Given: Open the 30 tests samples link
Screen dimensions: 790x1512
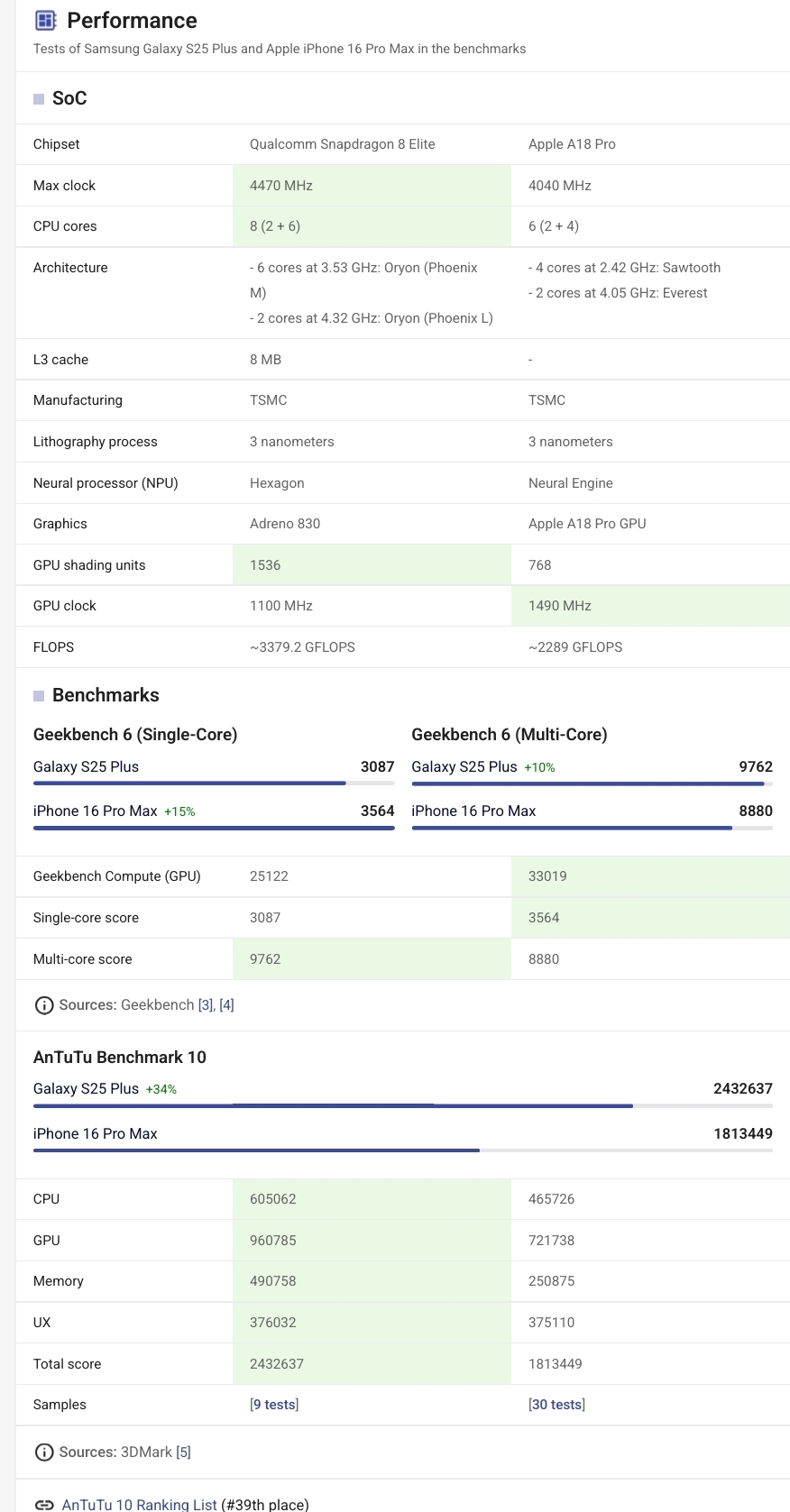Looking at the screenshot, I should (556, 1405).
